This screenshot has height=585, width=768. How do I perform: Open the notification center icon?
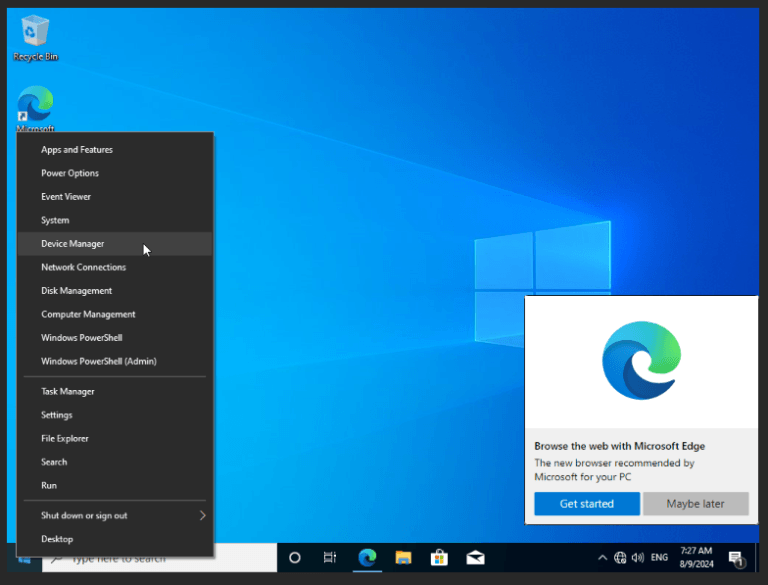pyautogui.click(x=736, y=557)
